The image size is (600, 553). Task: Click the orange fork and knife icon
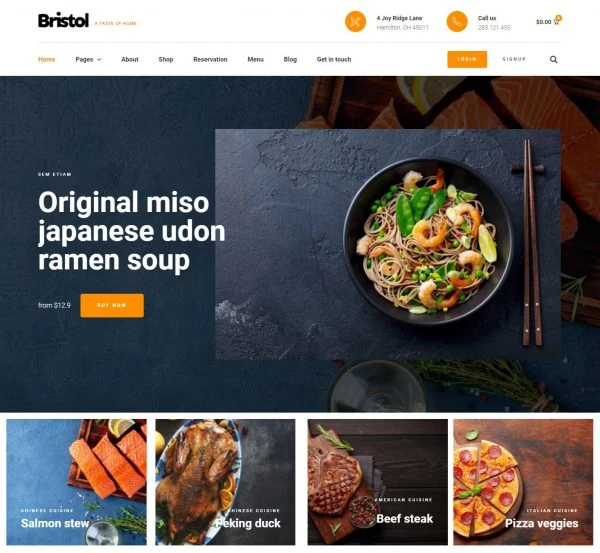pos(355,21)
